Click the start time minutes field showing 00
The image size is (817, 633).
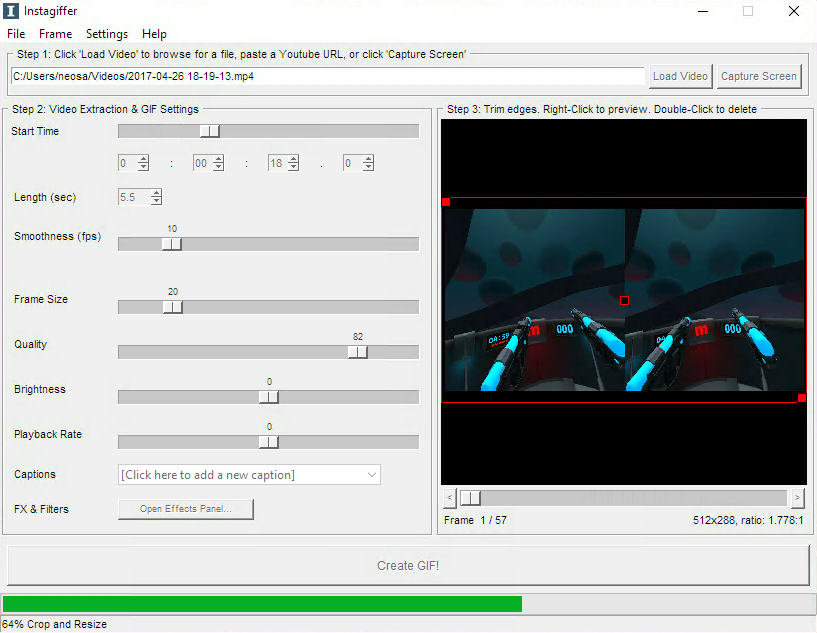pos(203,163)
